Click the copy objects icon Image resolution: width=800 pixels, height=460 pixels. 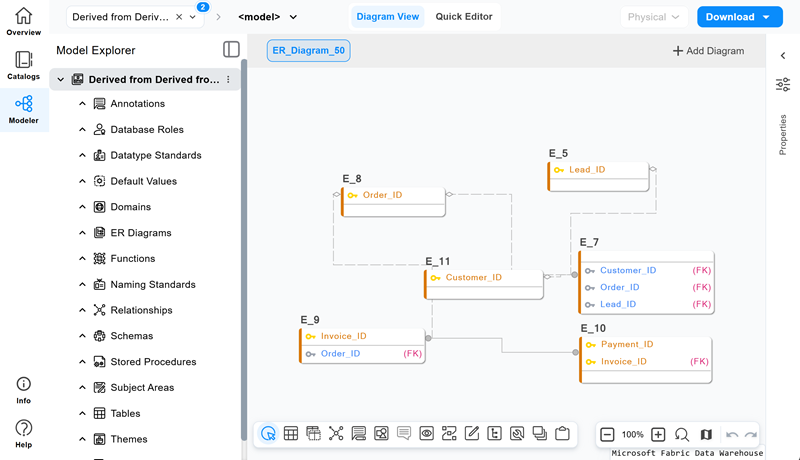tap(539, 433)
